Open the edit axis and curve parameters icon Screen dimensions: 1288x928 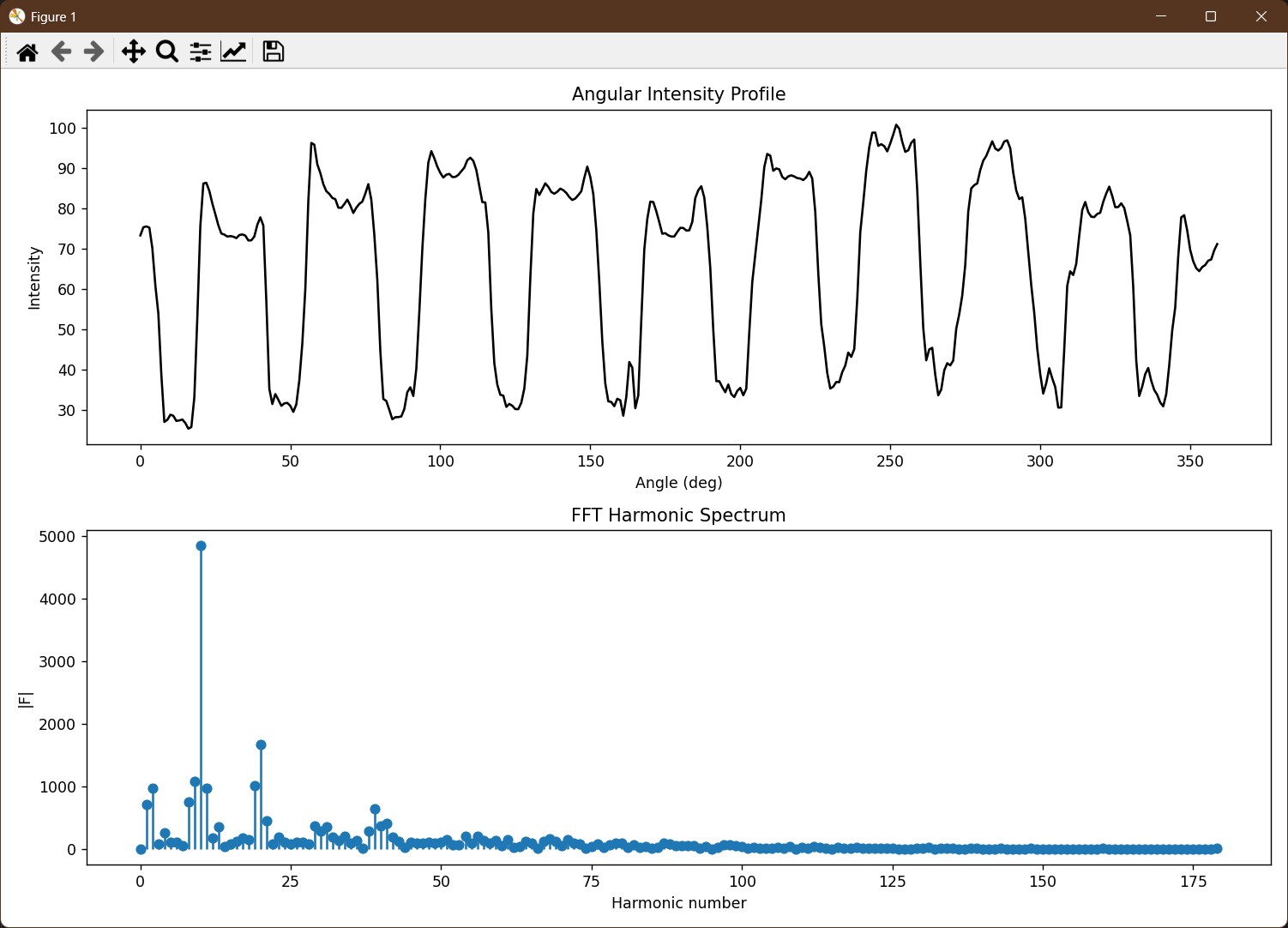[233, 52]
